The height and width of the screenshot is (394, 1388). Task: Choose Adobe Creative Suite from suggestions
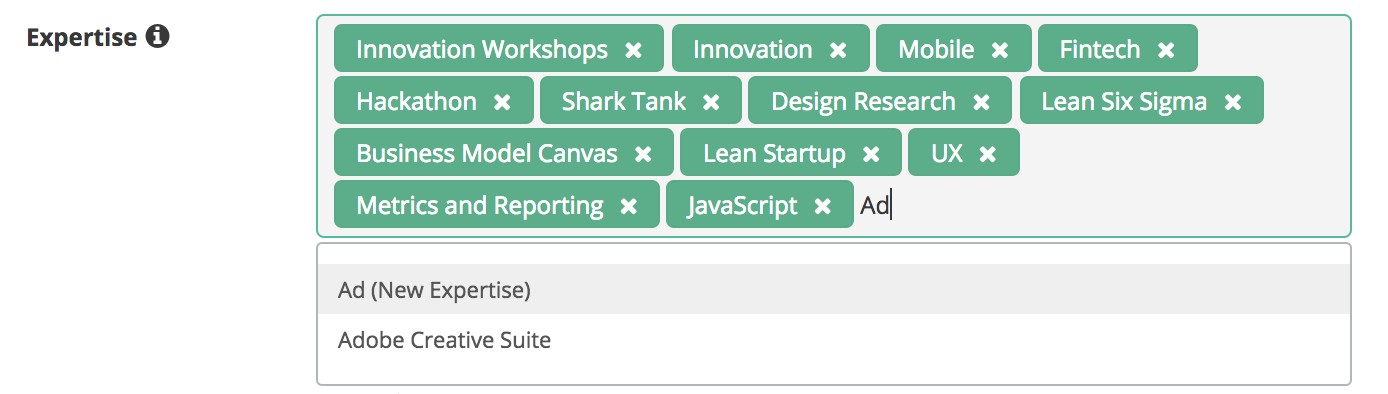[834, 340]
